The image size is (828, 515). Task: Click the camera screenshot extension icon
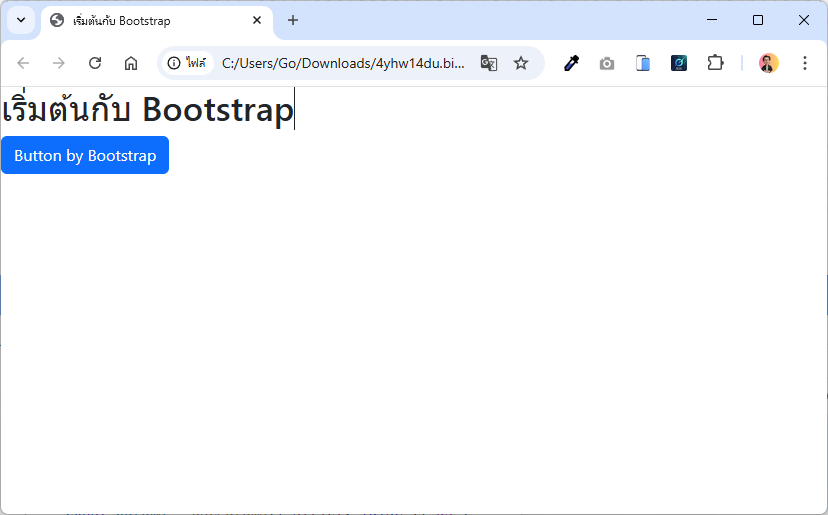click(607, 63)
